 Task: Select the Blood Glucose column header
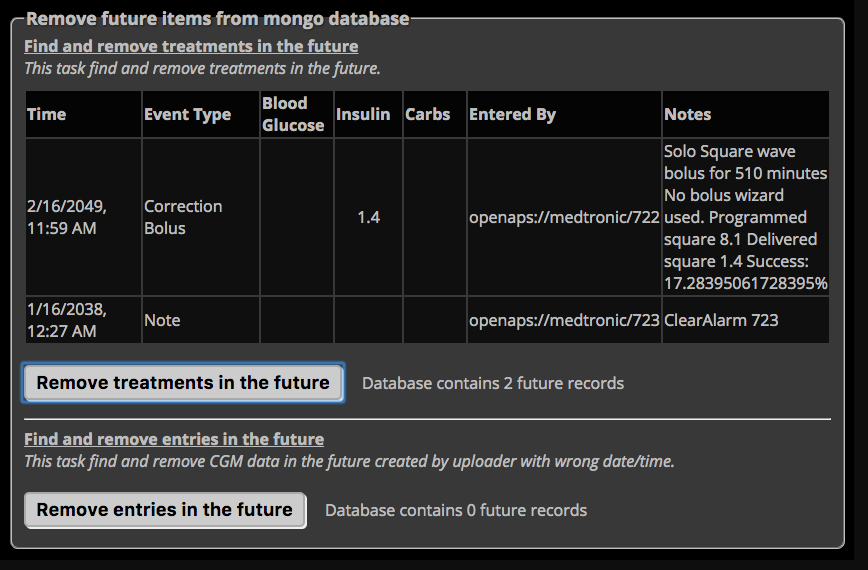click(297, 114)
